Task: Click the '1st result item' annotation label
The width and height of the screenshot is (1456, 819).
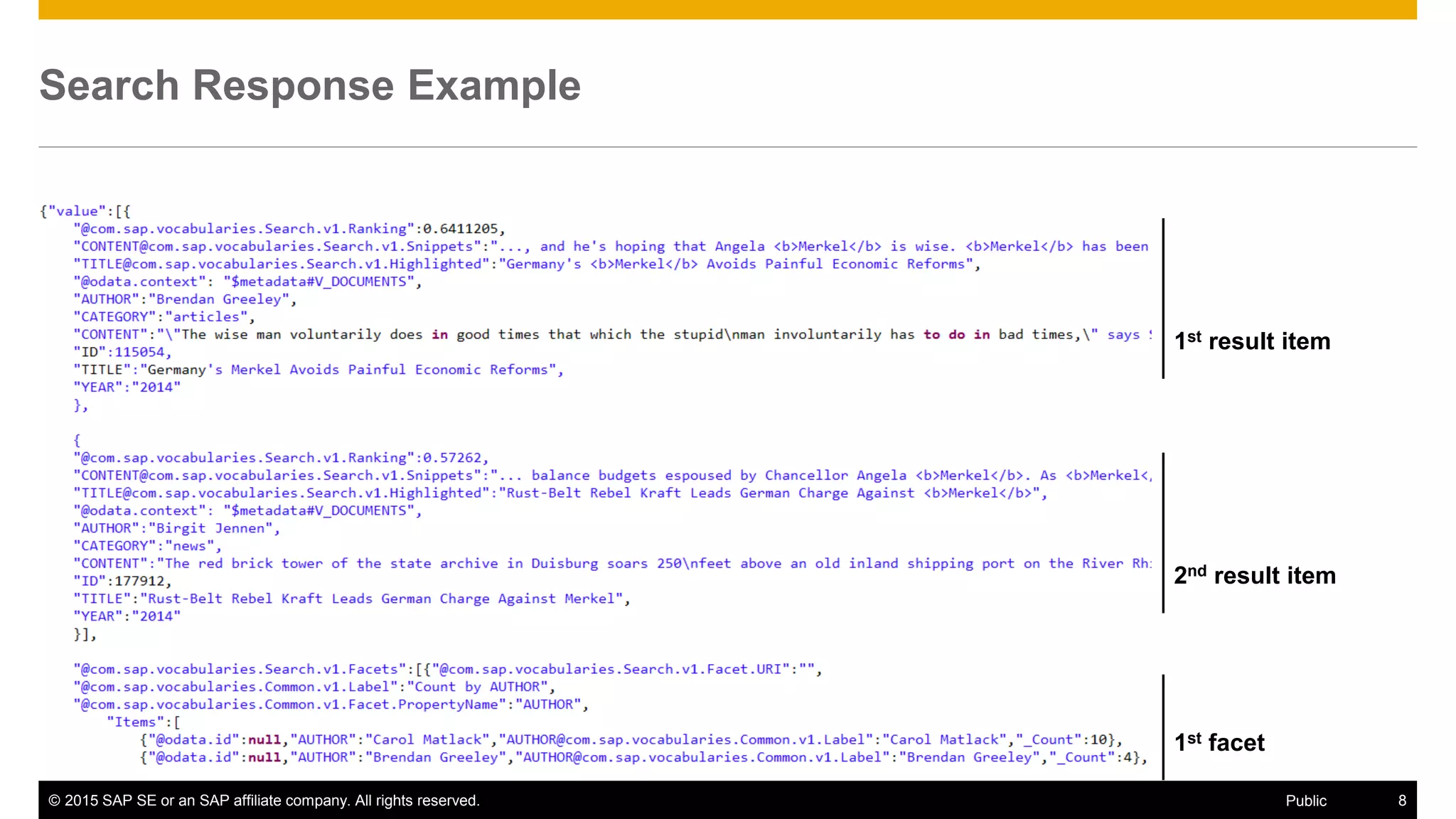Action: (x=1252, y=341)
